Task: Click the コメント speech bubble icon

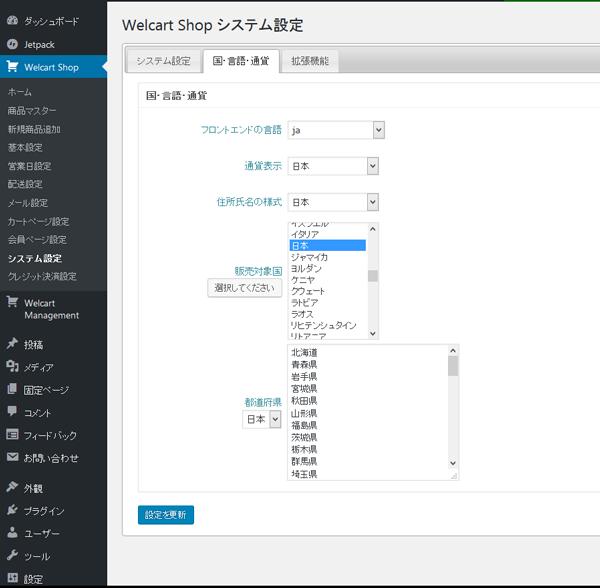Action: point(12,412)
